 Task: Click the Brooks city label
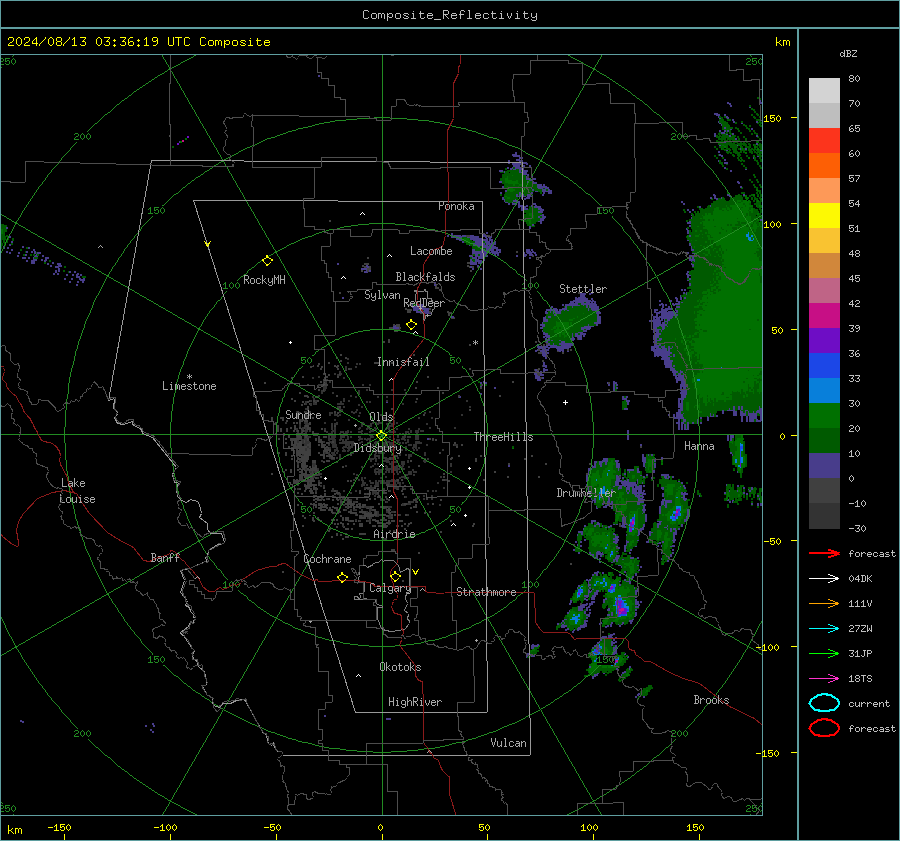tap(711, 700)
